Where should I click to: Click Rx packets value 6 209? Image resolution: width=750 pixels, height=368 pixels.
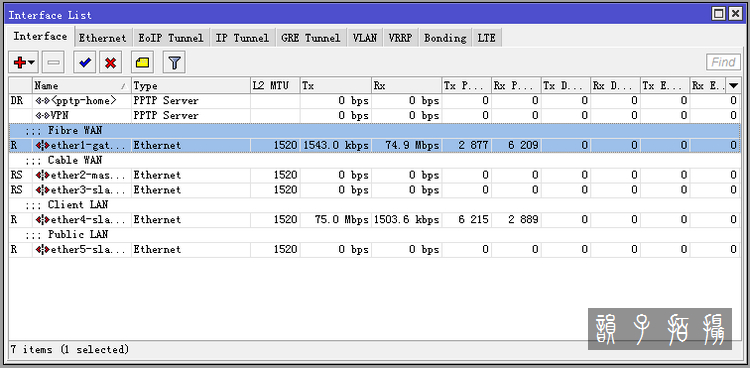[523, 145]
